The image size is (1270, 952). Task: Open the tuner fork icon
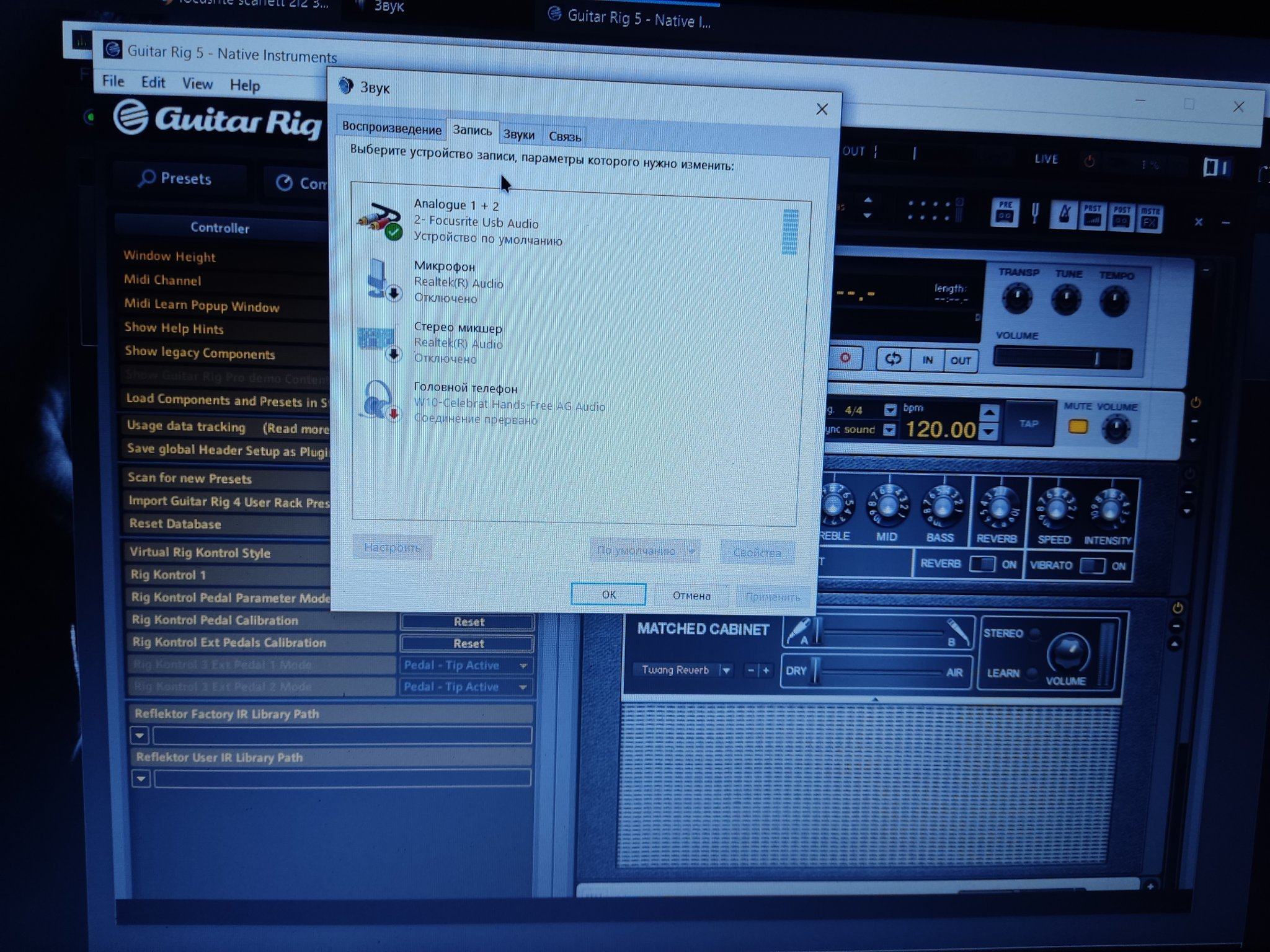tap(1034, 214)
